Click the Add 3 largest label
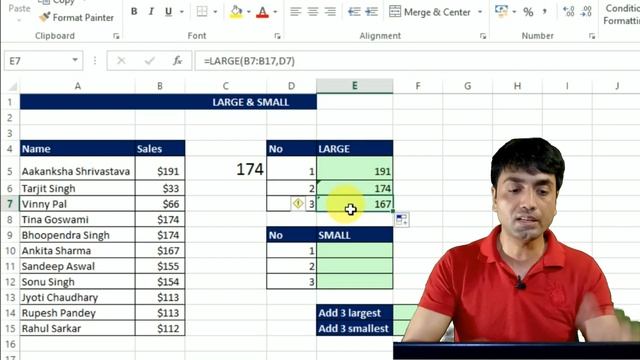This screenshot has height=360, width=640. pyautogui.click(x=355, y=313)
